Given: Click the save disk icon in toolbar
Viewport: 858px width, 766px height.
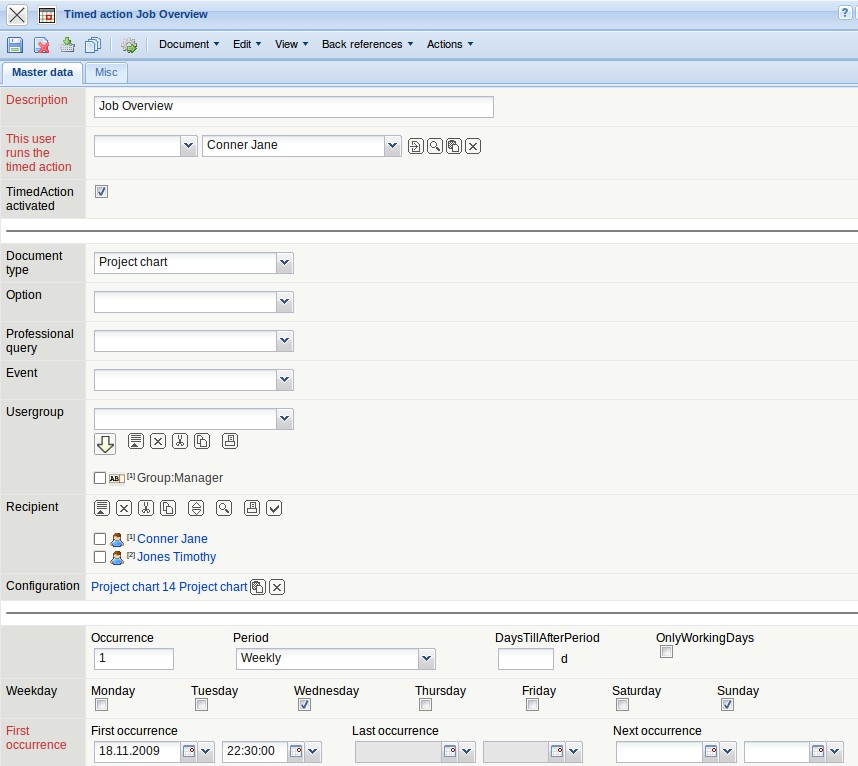Looking at the screenshot, I should click(15, 45).
